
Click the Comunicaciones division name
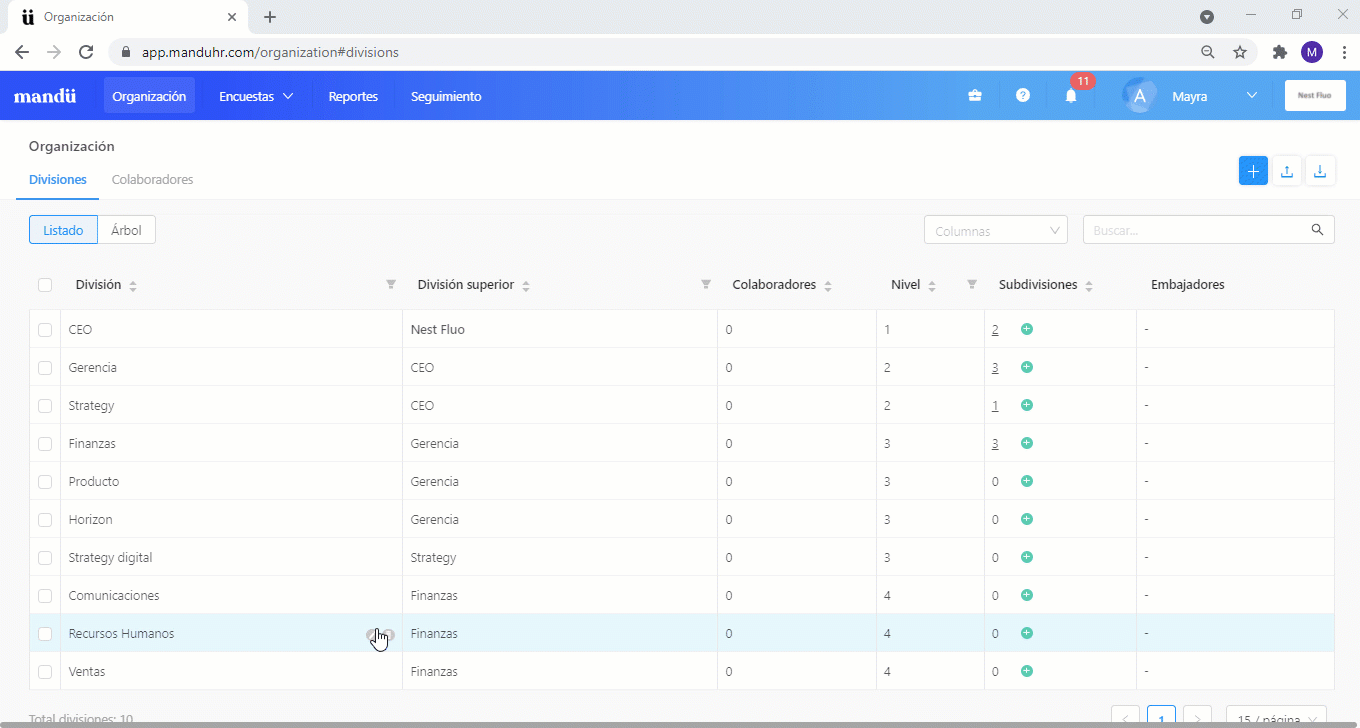coord(114,595)
